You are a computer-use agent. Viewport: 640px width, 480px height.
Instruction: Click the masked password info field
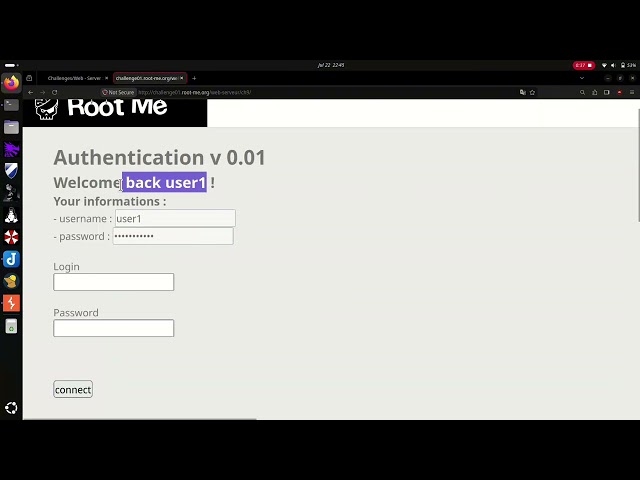click(173, 236)
